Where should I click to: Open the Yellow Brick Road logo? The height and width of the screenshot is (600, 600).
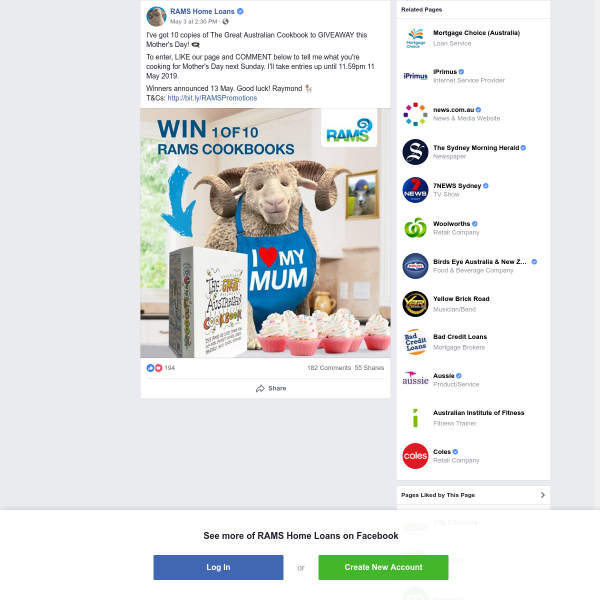click(x=415, y=304)
